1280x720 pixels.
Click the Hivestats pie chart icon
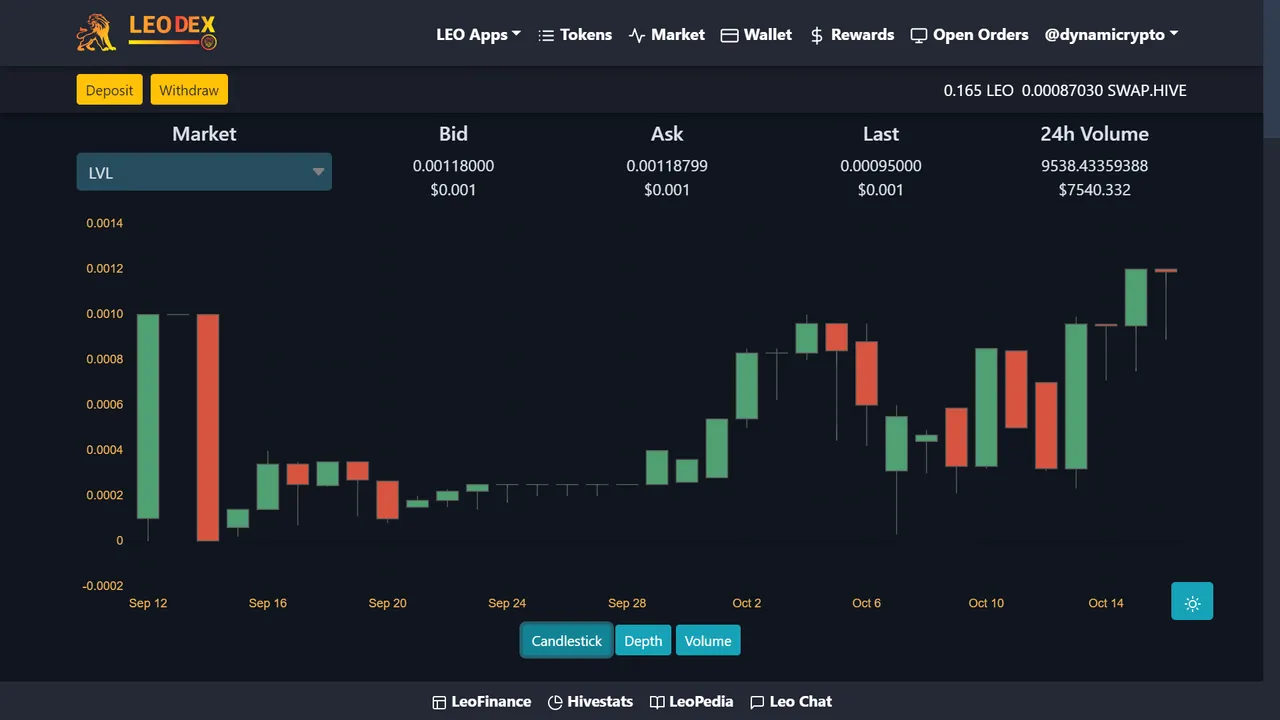(555, 702)
